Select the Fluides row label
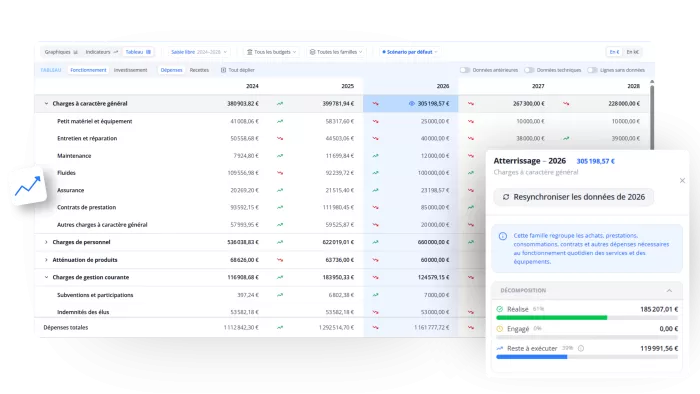Image resolution: width=700 pixels, height=394 pixels. (67, 173)
